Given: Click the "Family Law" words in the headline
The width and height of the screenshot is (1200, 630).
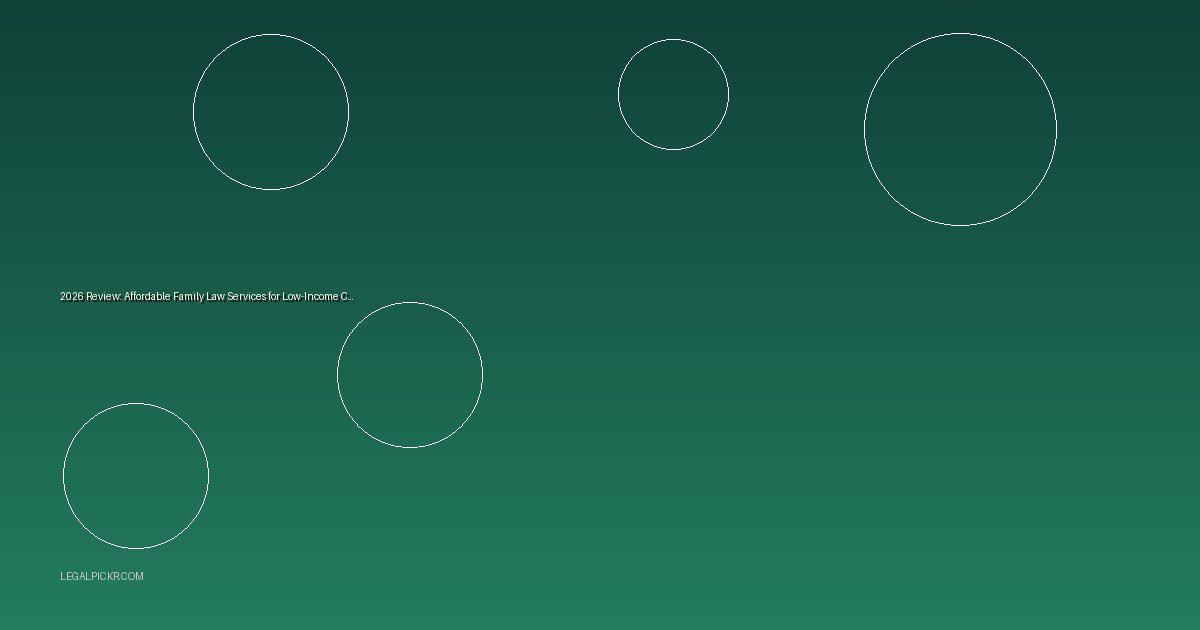Looking at the screenshot, I should [198, 297].
